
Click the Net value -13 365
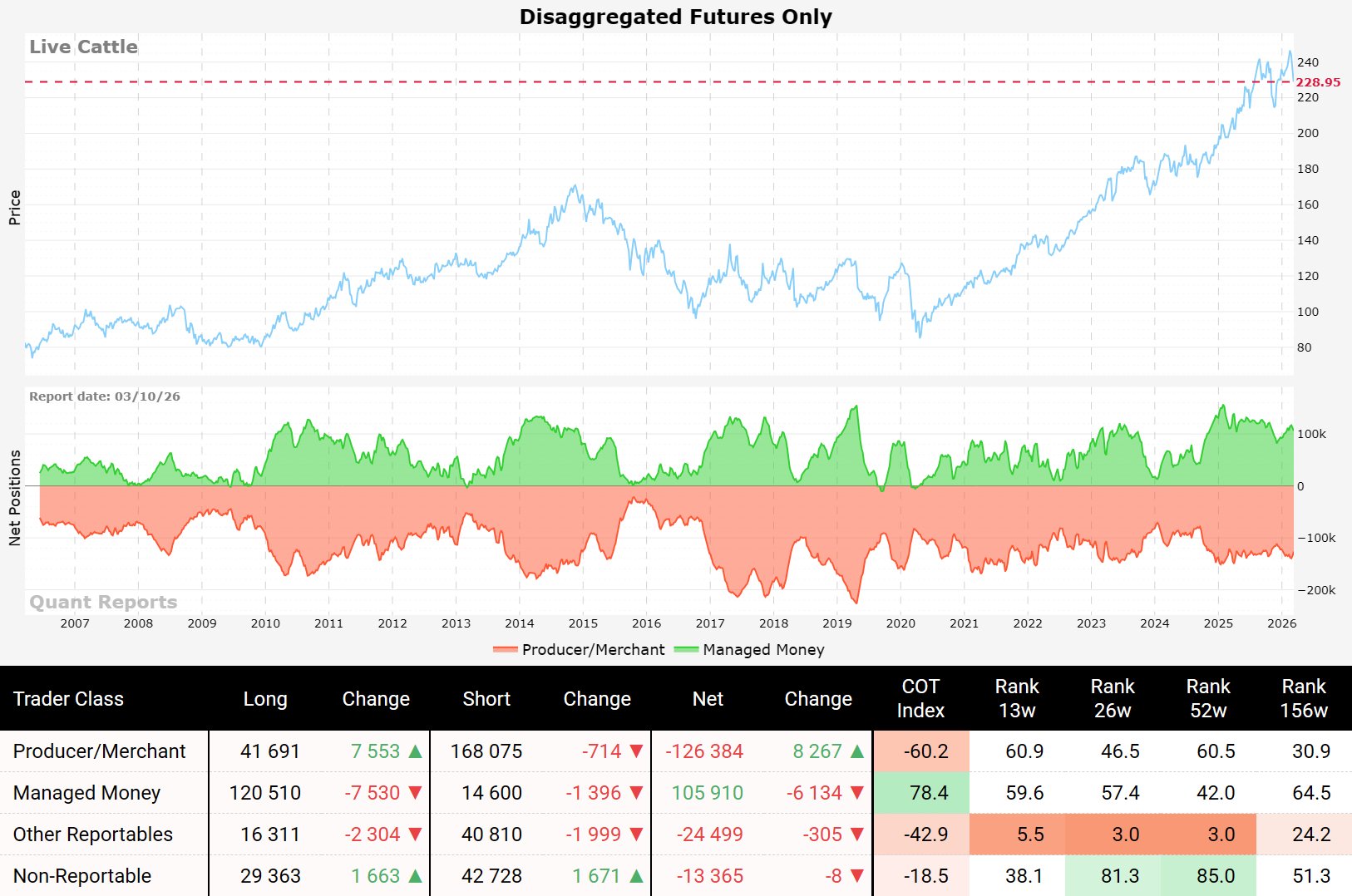(x=710, y=876)
